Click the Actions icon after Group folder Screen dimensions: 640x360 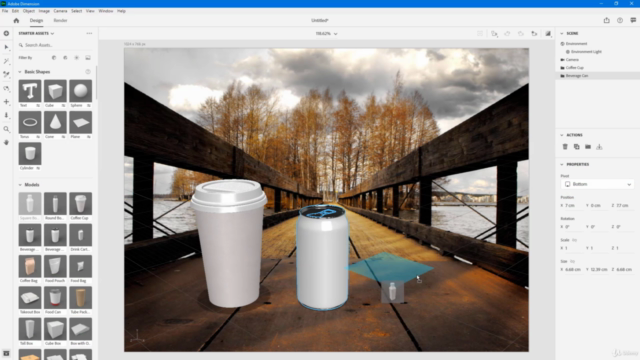599,147
